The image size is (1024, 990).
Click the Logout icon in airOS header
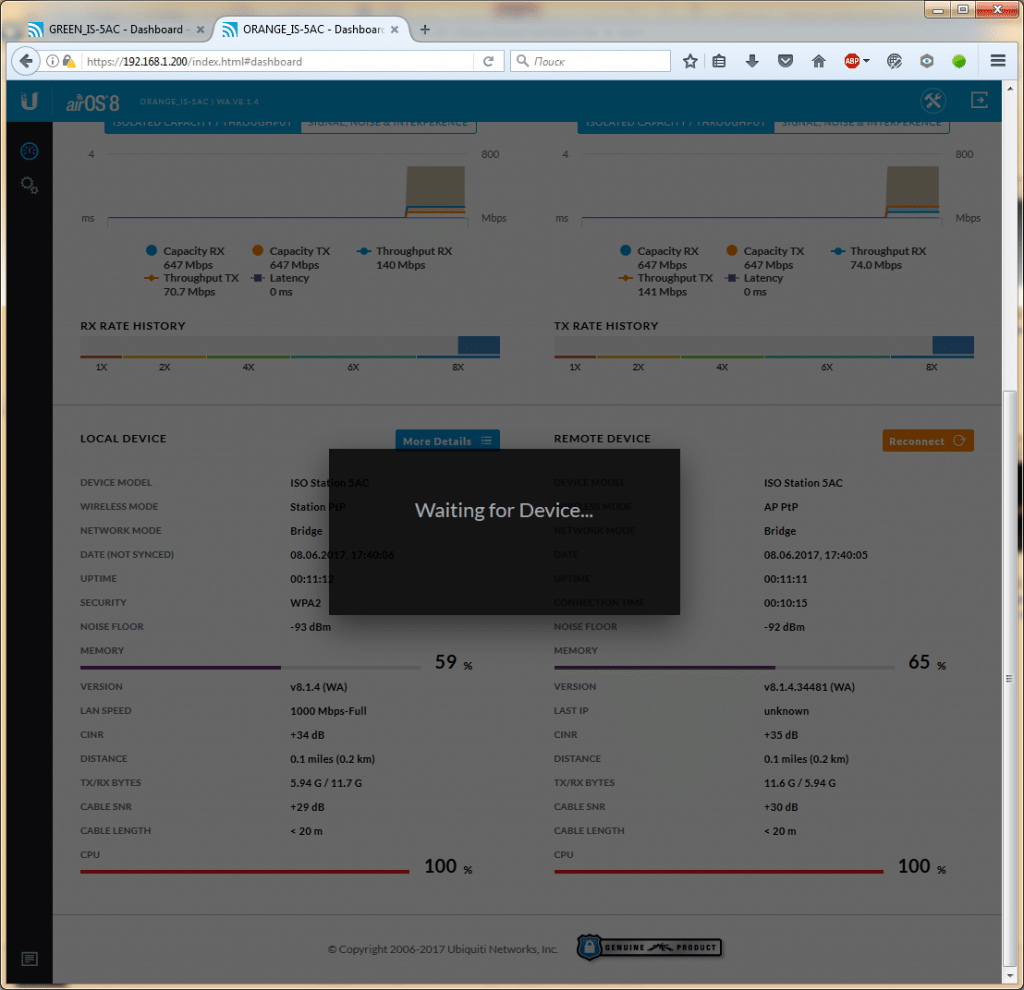tap(980, 101)
